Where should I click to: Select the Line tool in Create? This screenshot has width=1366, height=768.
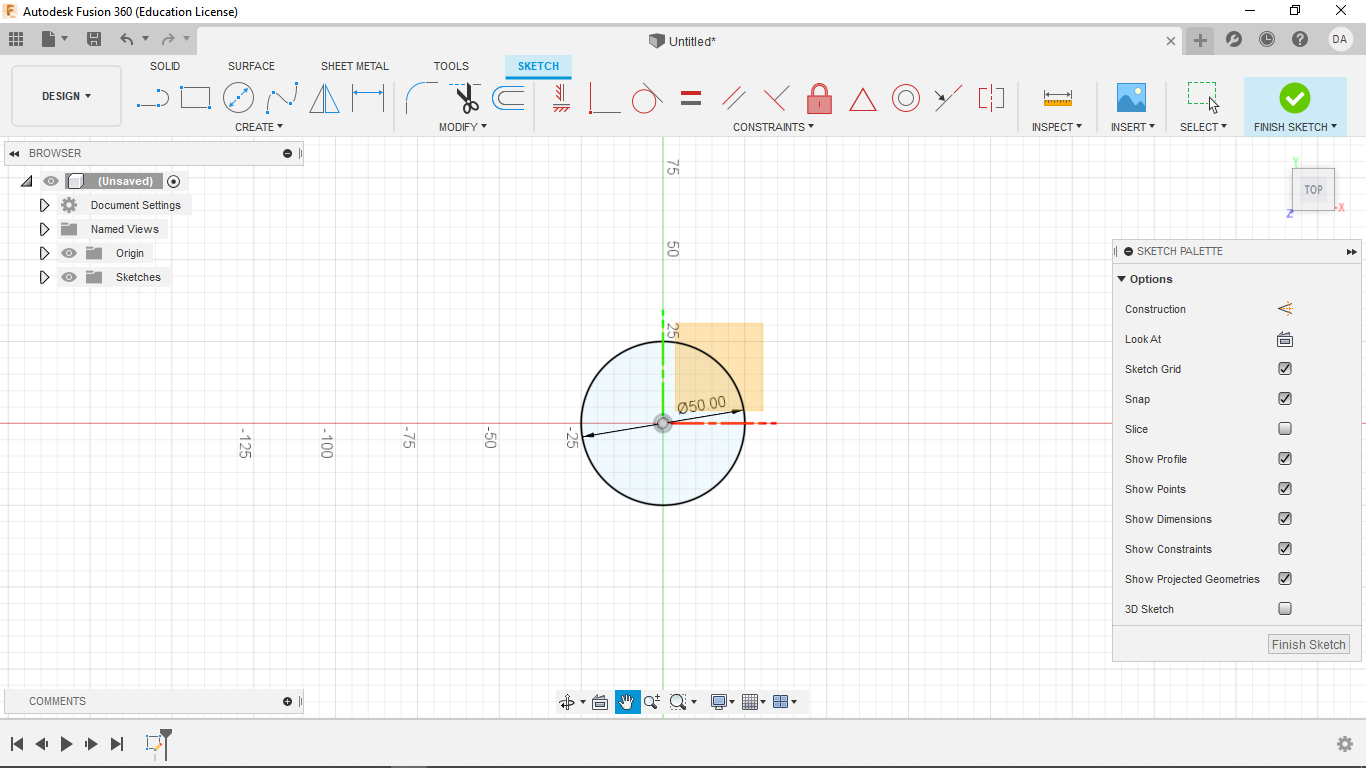[152, 98]
